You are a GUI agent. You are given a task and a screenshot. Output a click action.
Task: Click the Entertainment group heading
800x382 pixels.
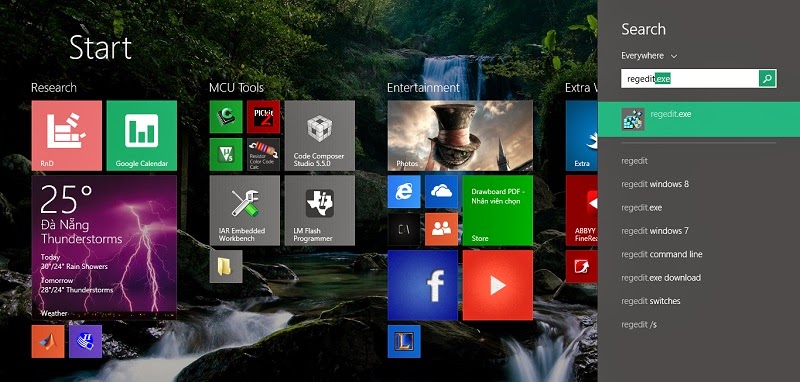point(423,88)
